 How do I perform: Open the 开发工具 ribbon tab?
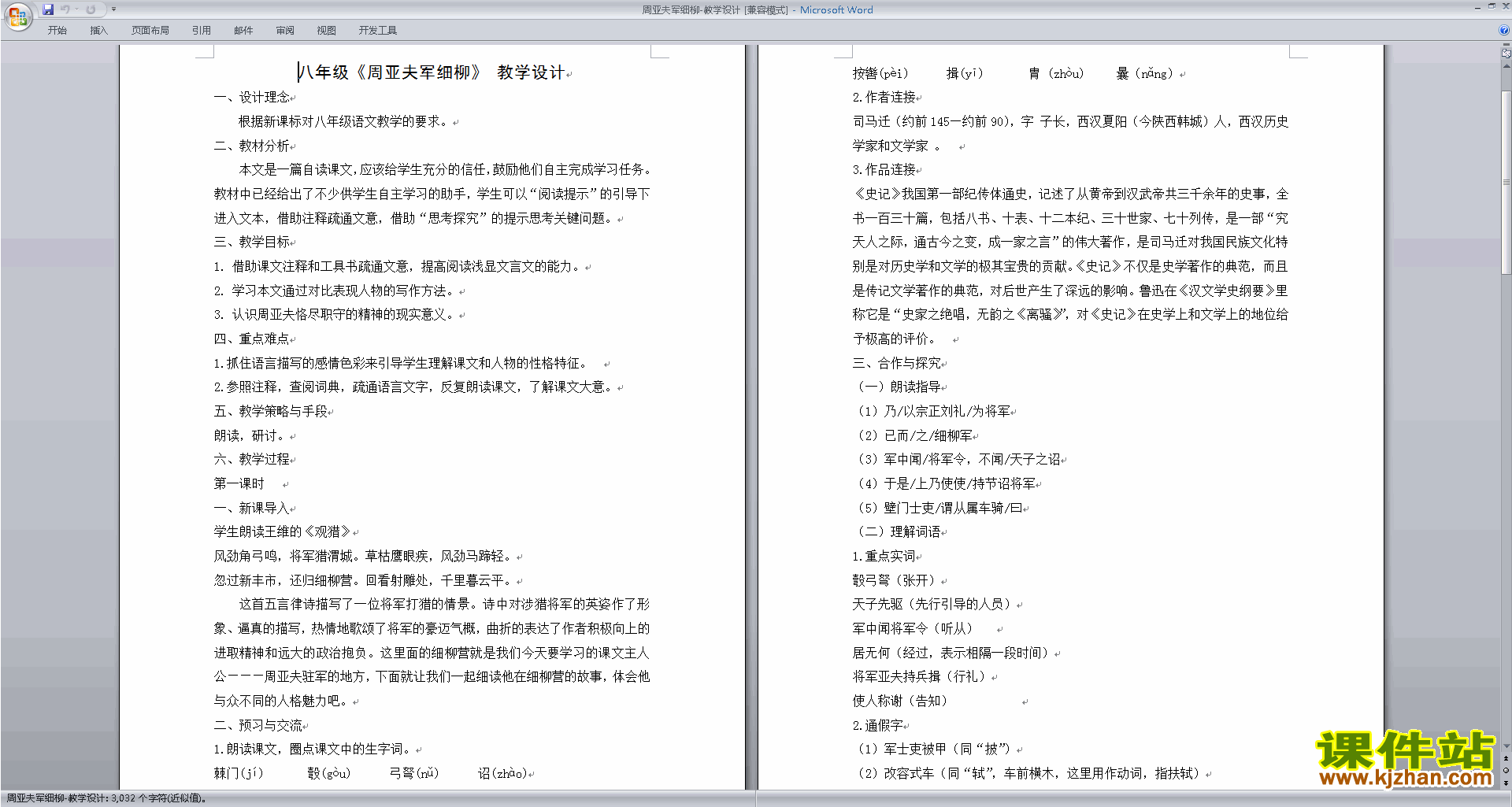[378, 30]
